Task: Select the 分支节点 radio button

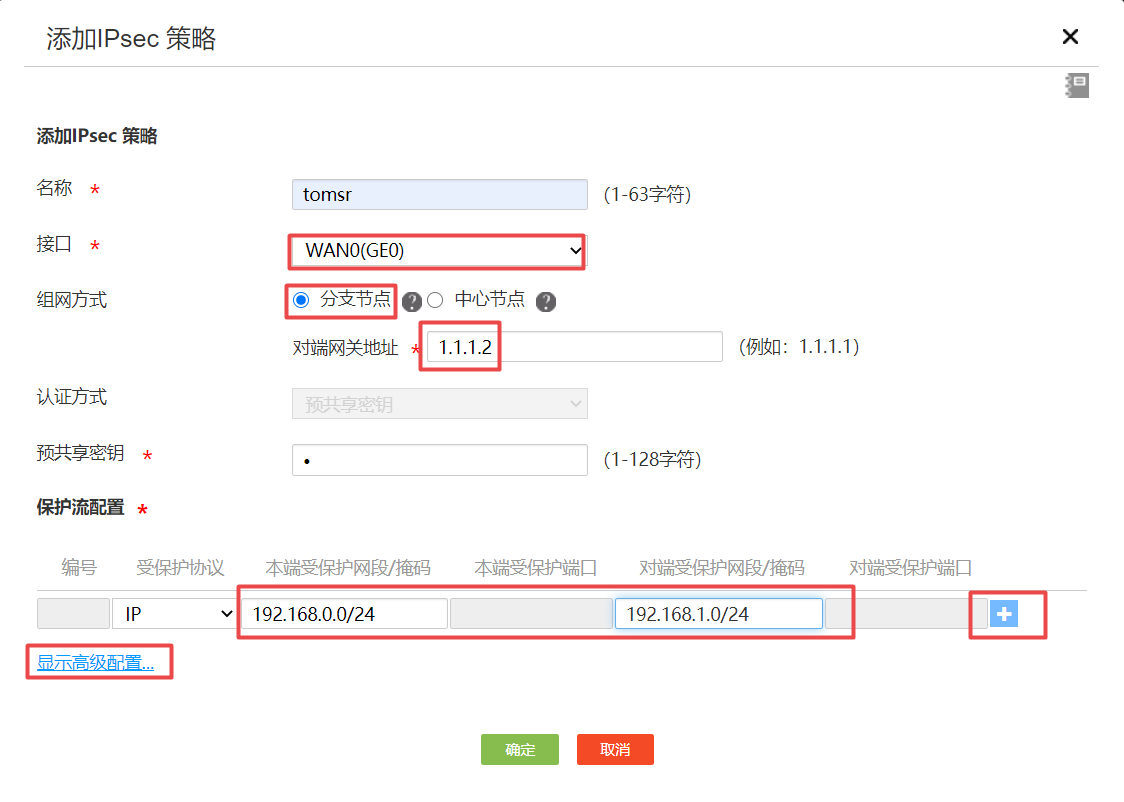Action: point(301,300)
